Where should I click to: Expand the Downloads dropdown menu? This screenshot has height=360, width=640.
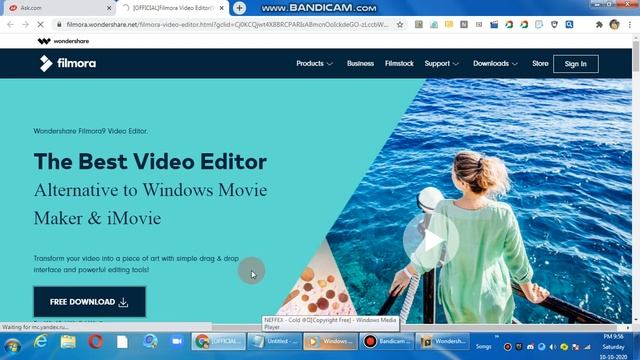[x=495, y=64]
